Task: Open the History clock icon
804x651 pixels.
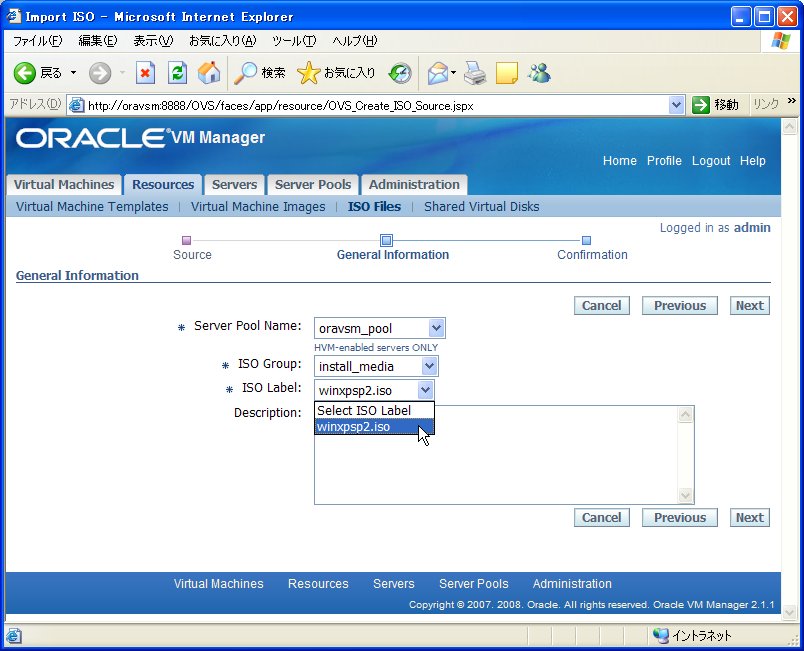Action: [400, 73]
